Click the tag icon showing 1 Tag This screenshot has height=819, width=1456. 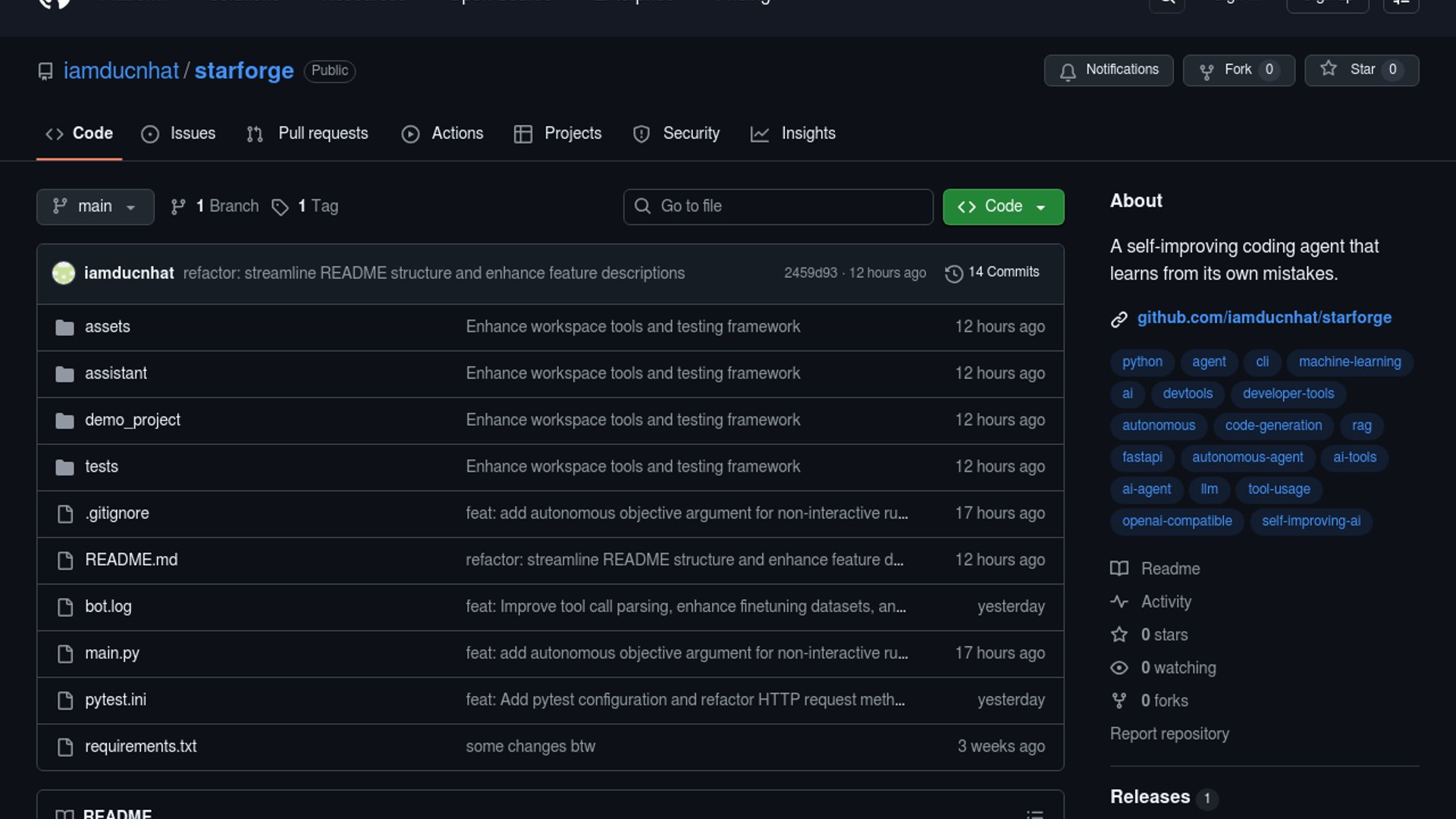pos(280,207)
